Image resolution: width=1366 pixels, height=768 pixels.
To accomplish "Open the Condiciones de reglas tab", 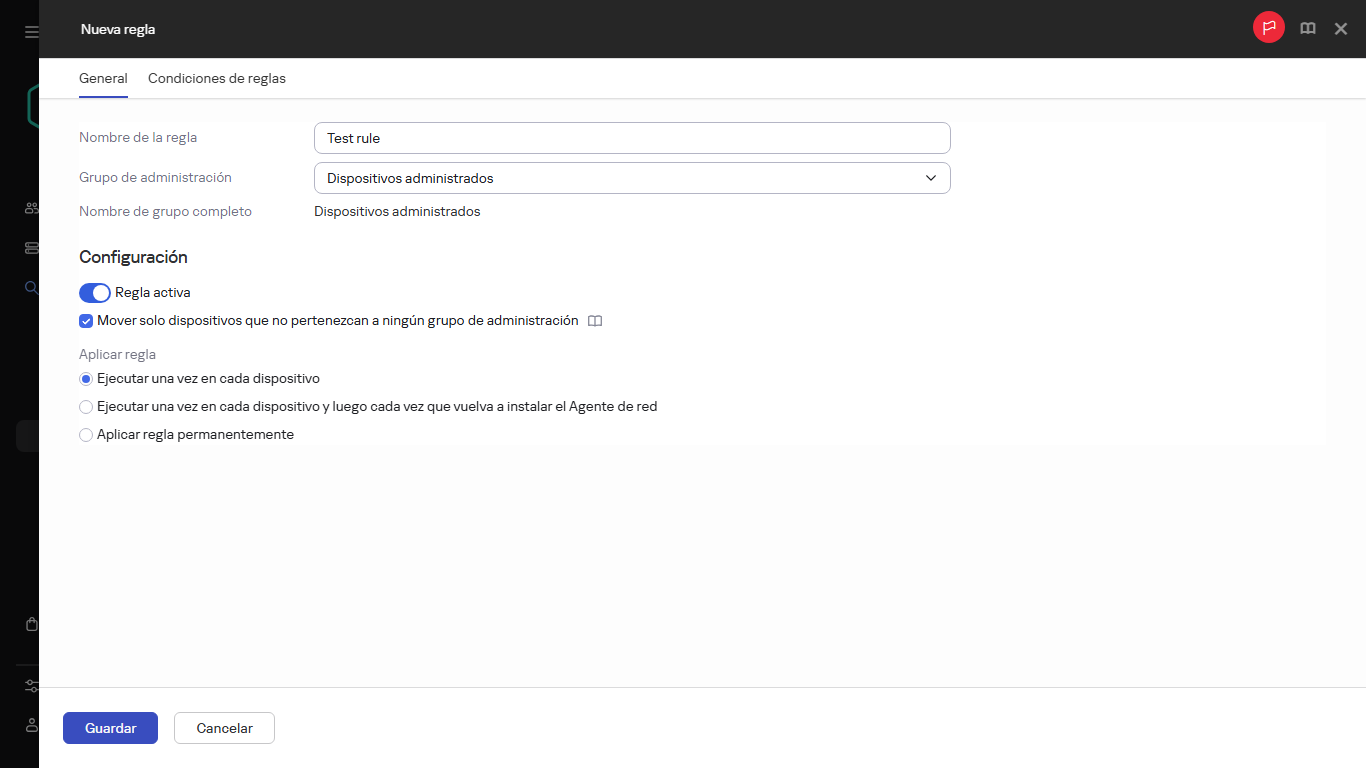I will point(217,78).
